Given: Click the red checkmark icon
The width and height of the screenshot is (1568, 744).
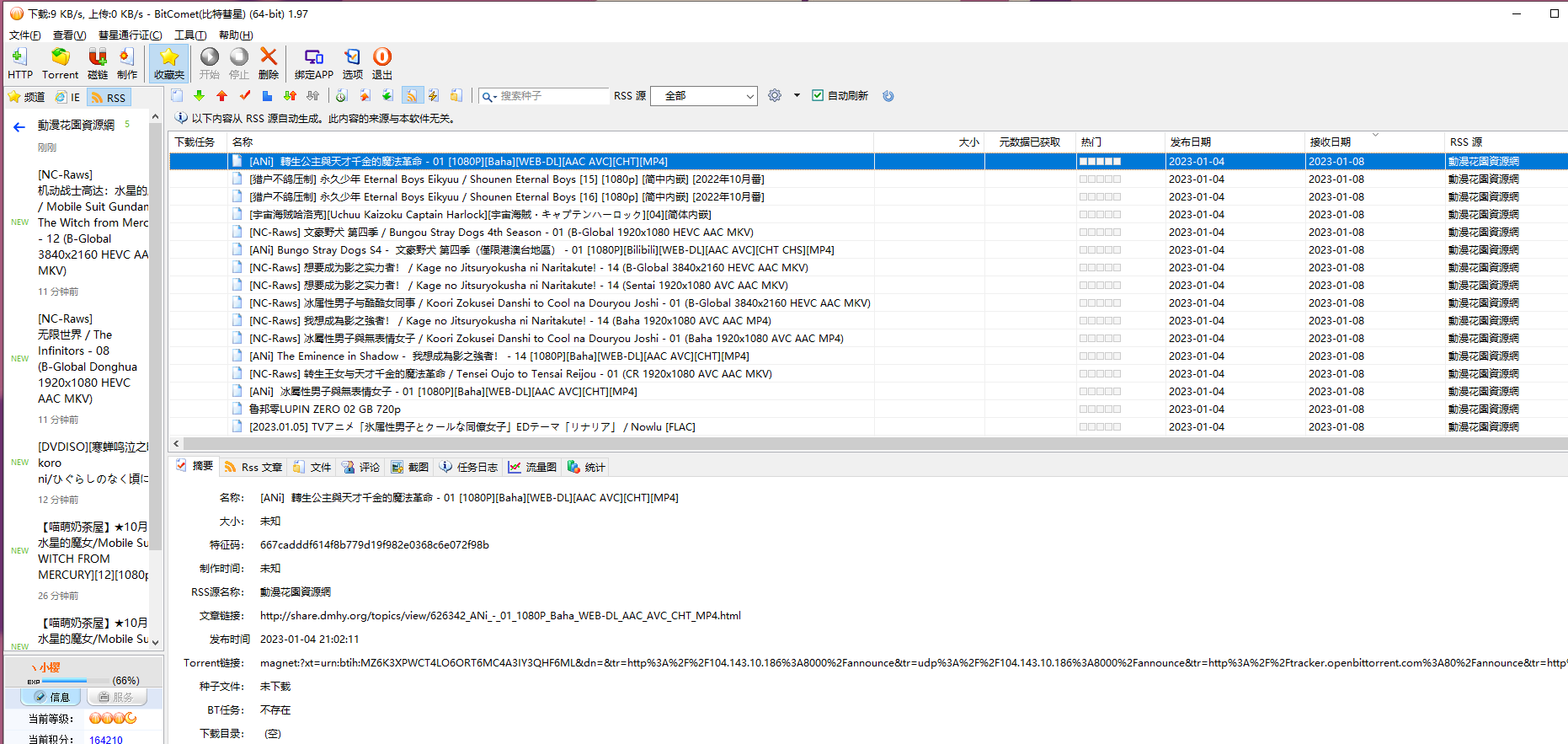Looking at the screenshot, I should [x=245, y=96].
